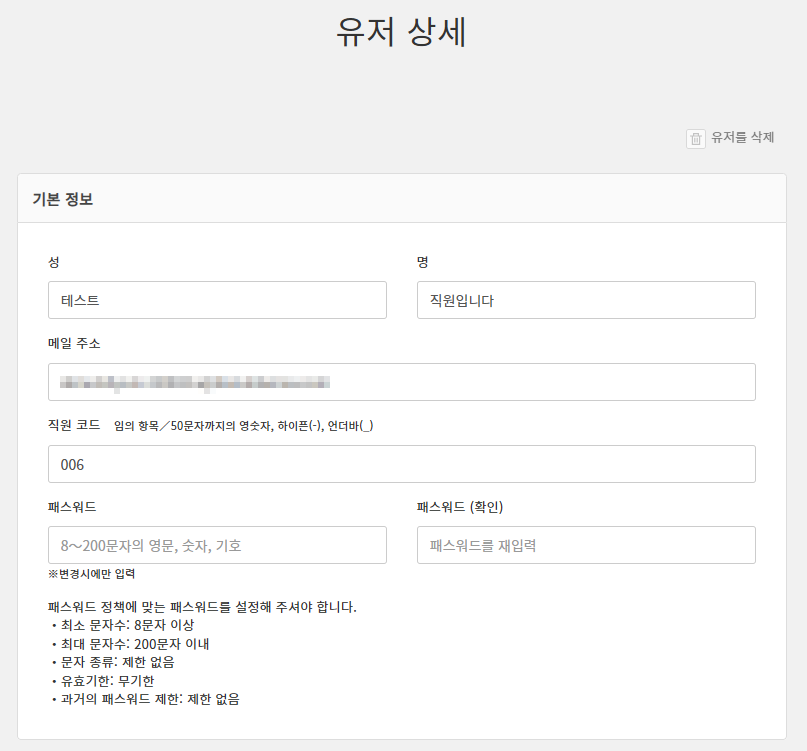807x751 pixels.
Task: Click the 메일 주소 label
Action: point(74,343)
